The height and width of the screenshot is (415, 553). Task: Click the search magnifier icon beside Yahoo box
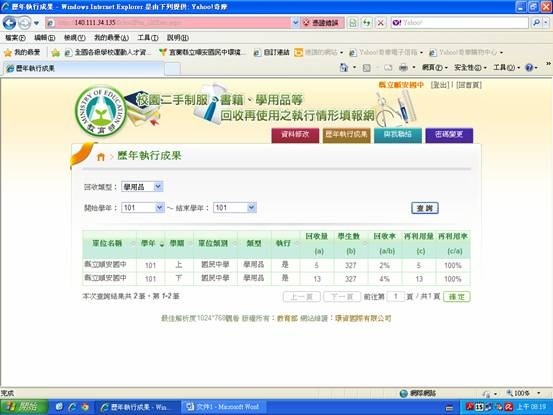coord(536,23)
